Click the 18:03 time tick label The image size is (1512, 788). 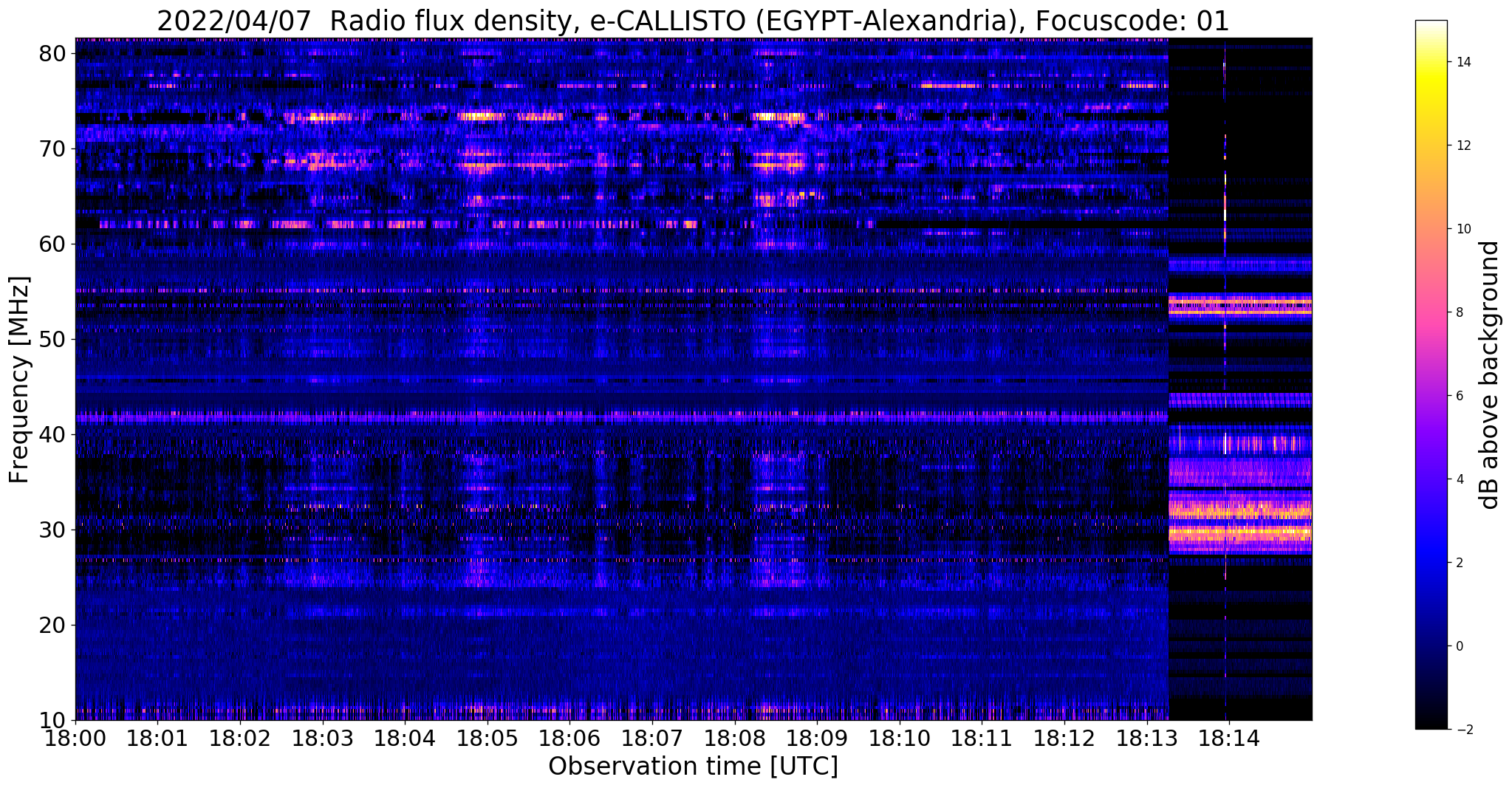tap(322, 738)
